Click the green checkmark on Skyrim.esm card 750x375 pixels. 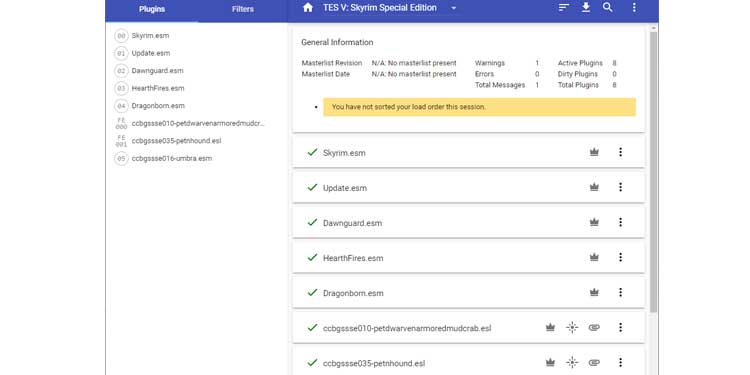tap(312, 152)
